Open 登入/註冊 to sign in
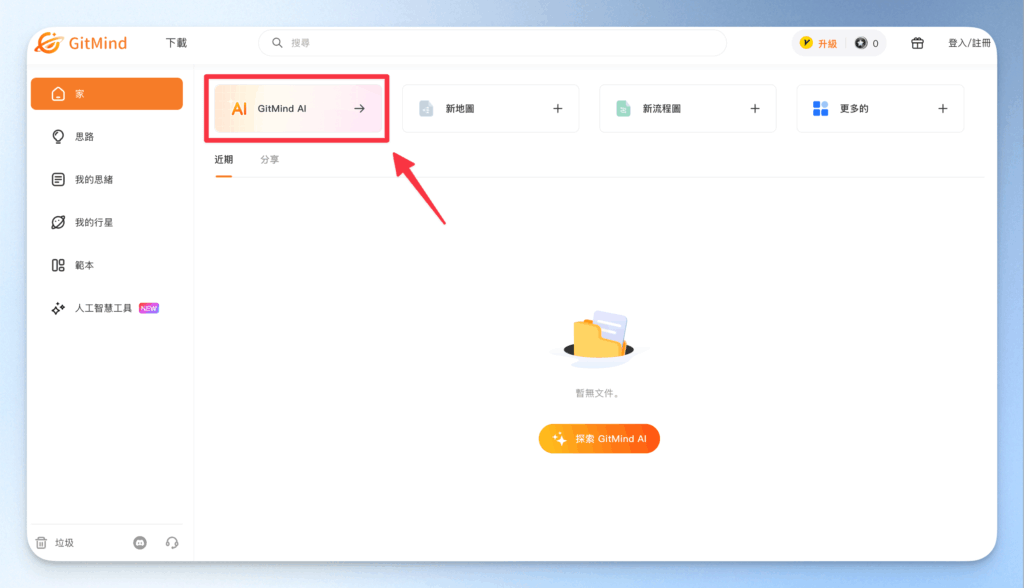 971,42
